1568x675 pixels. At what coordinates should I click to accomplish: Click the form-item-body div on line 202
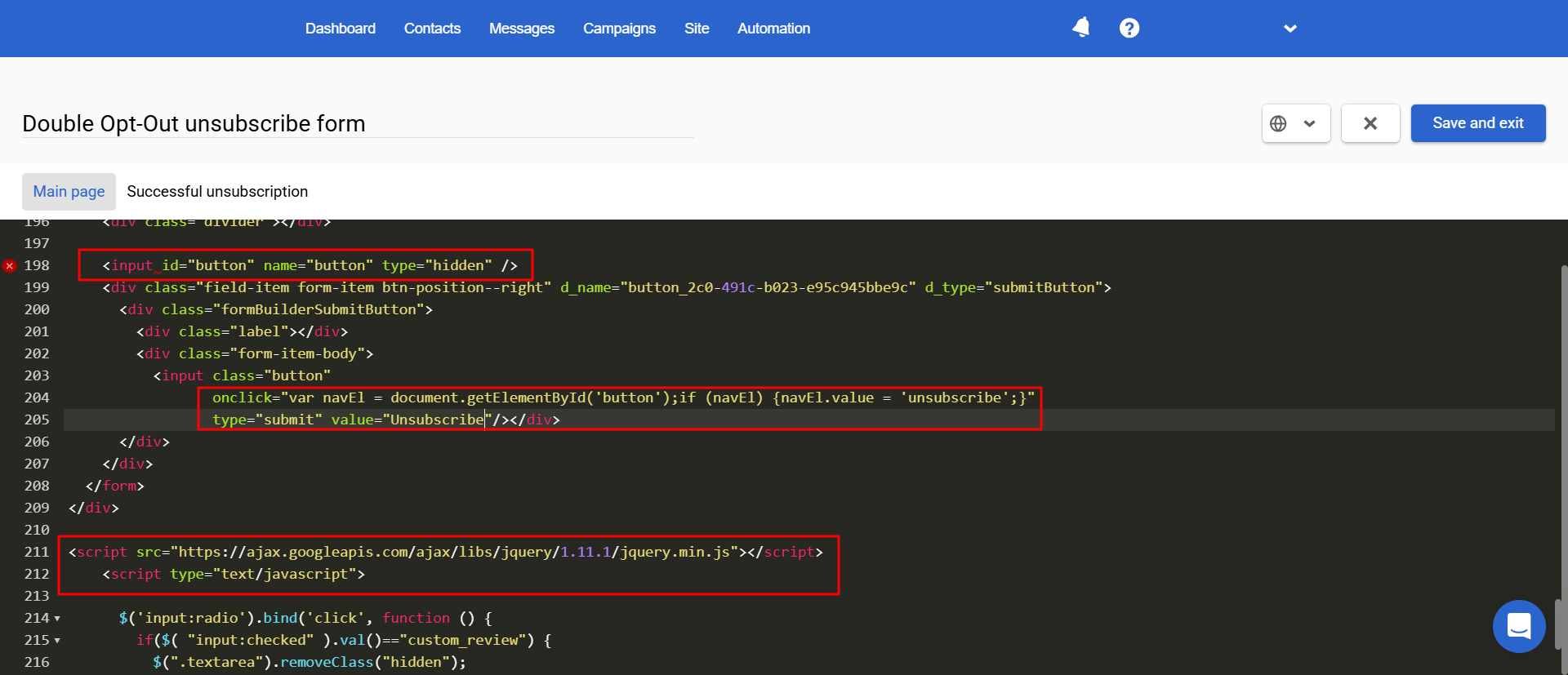[x=255, y=353]
